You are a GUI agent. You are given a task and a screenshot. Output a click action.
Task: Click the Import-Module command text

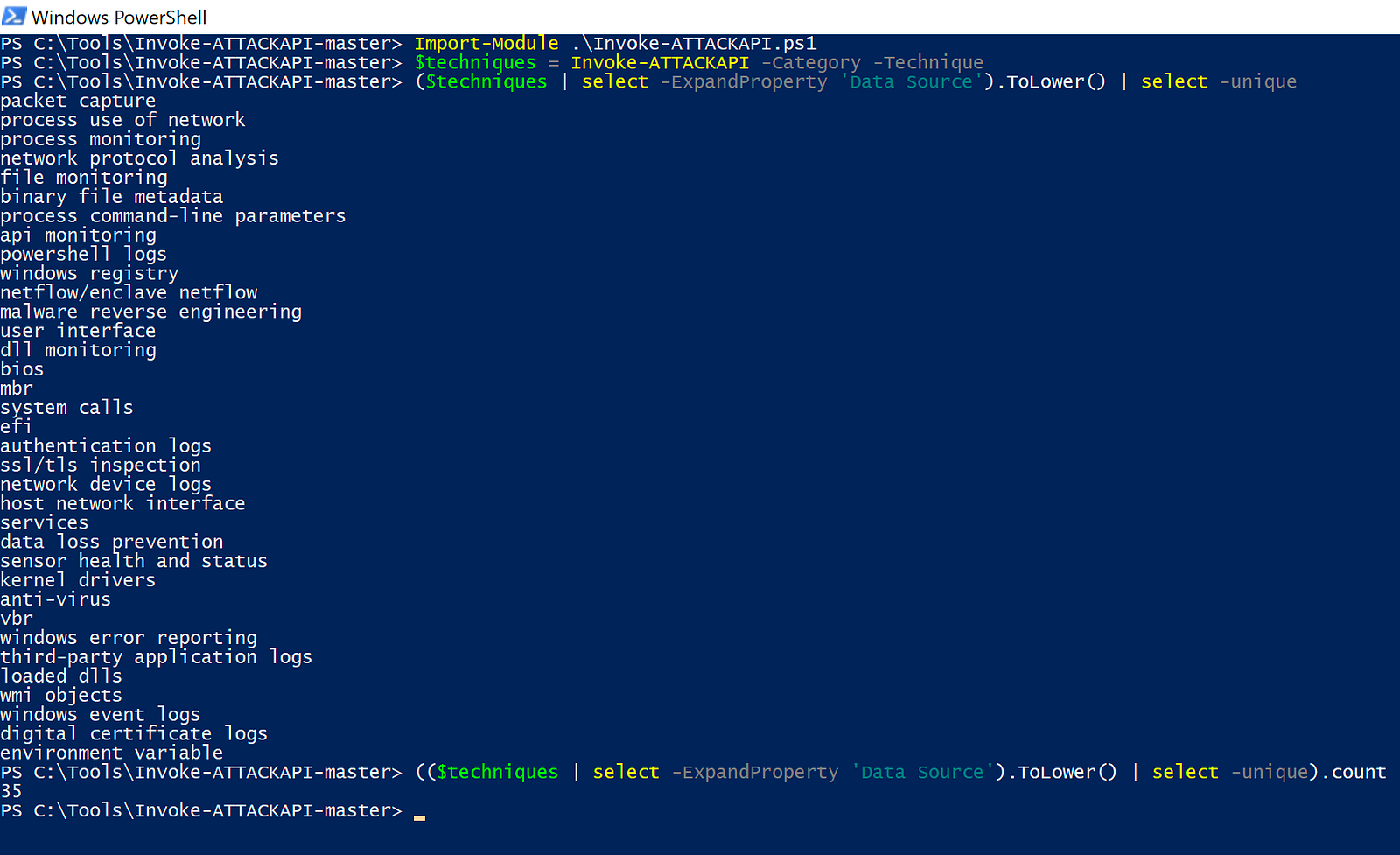click(486, 43)
